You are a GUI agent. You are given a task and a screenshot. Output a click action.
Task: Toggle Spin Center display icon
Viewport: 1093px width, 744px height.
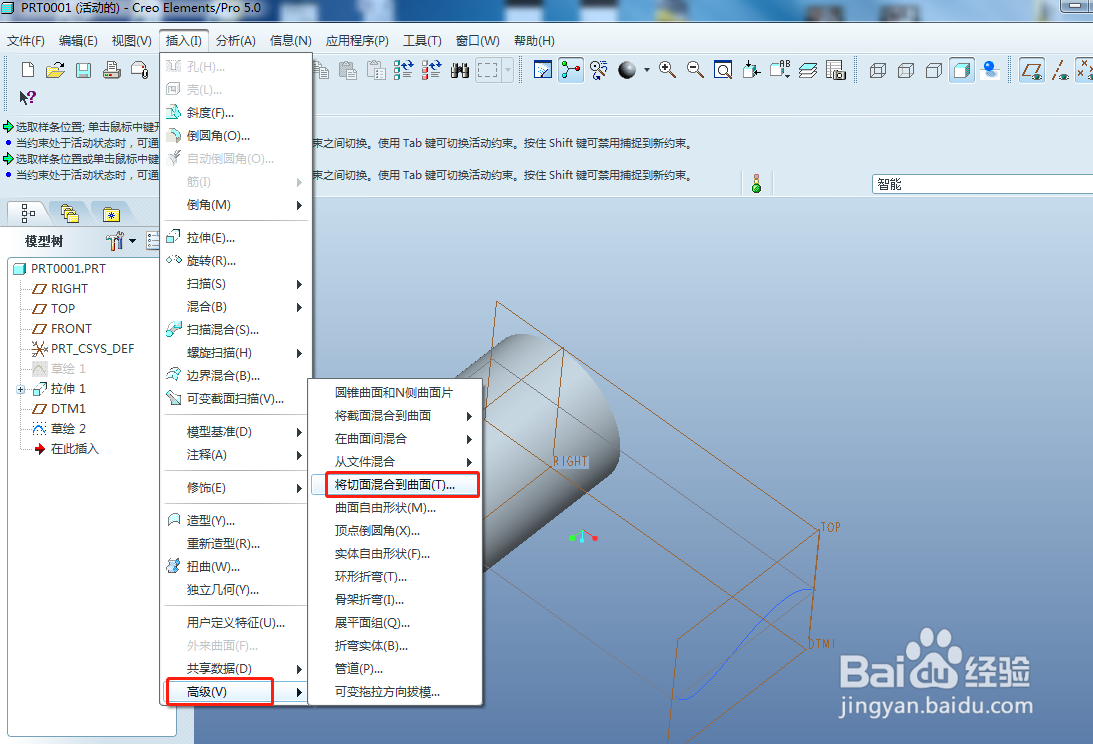[571, 70]
